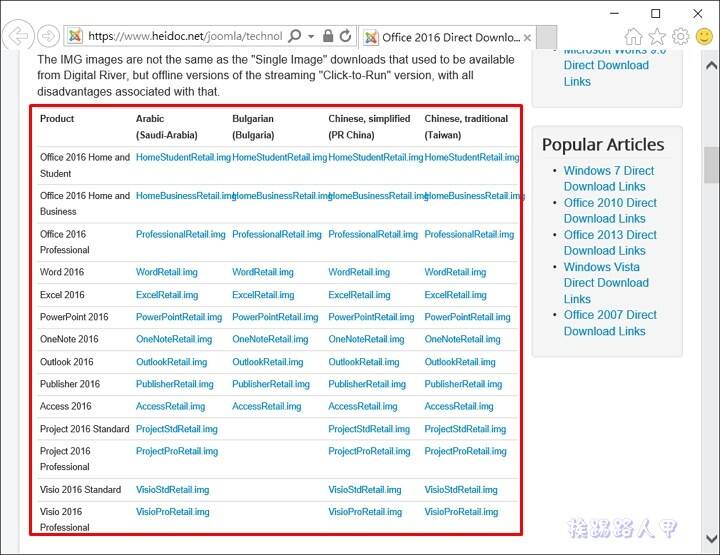Click the vertical scrollbar thumb
This screenshot has width=720, height=555.
[x=711, y=165]
